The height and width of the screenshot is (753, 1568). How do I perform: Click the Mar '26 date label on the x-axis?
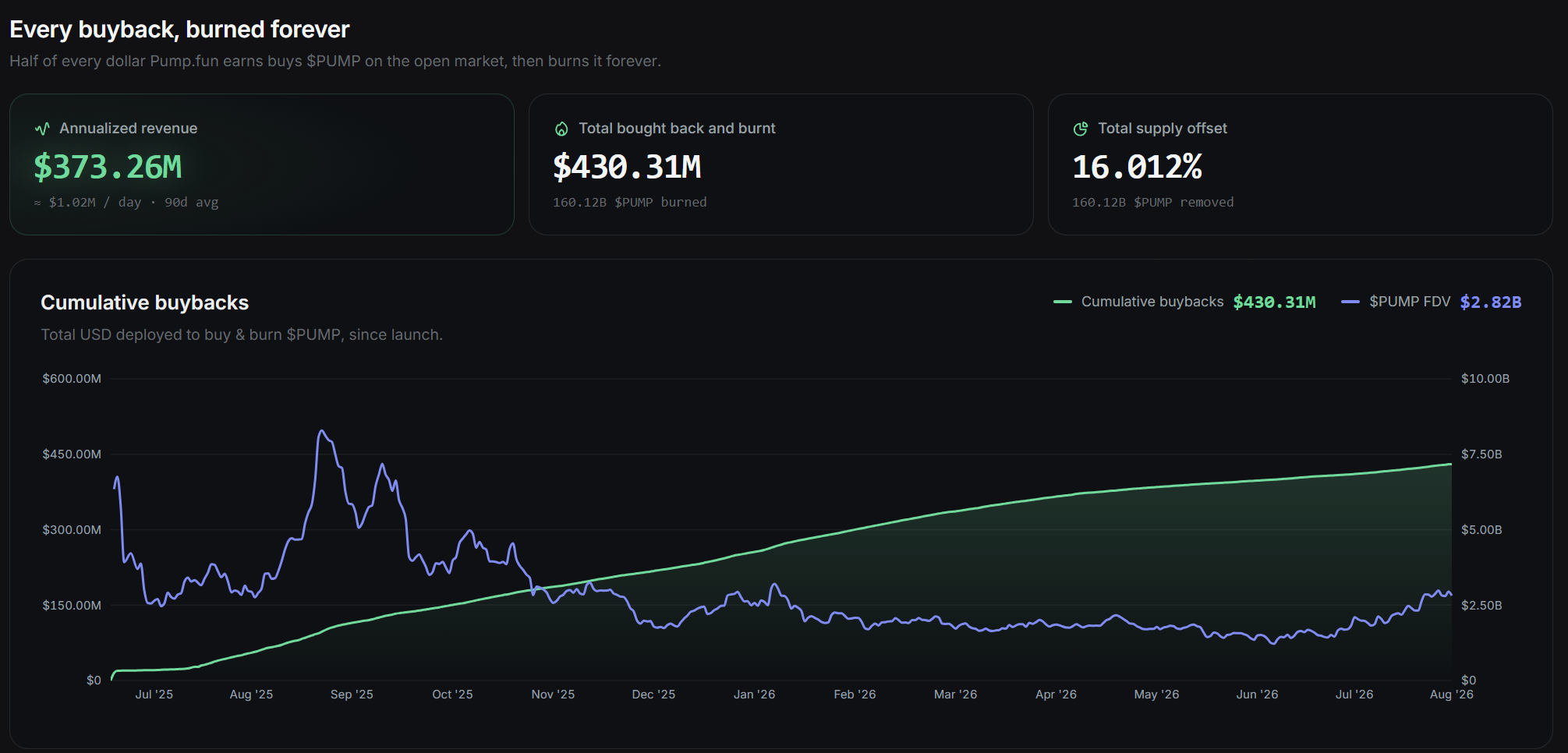(955, 695)
